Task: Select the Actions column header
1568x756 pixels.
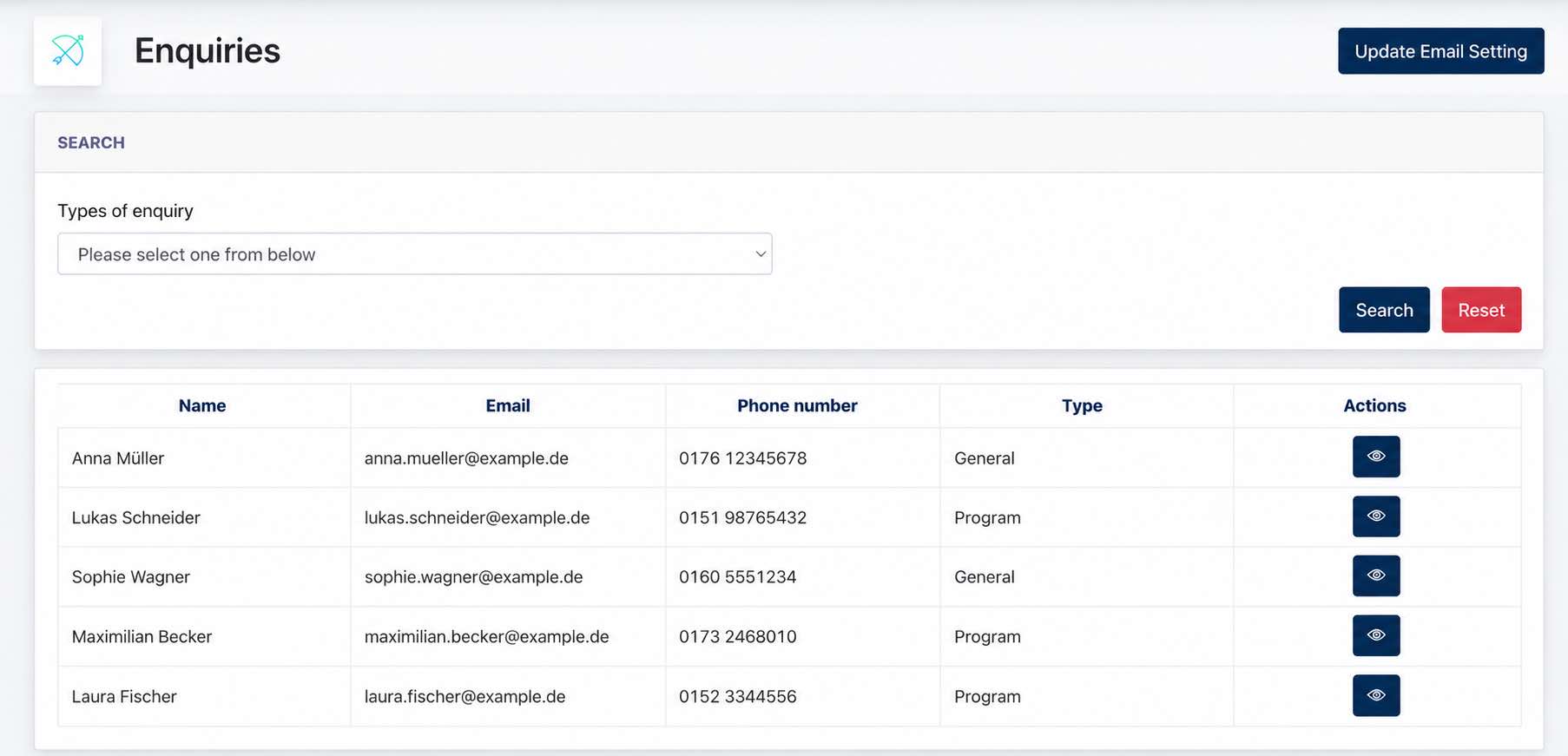Action: pos(1374,405)
